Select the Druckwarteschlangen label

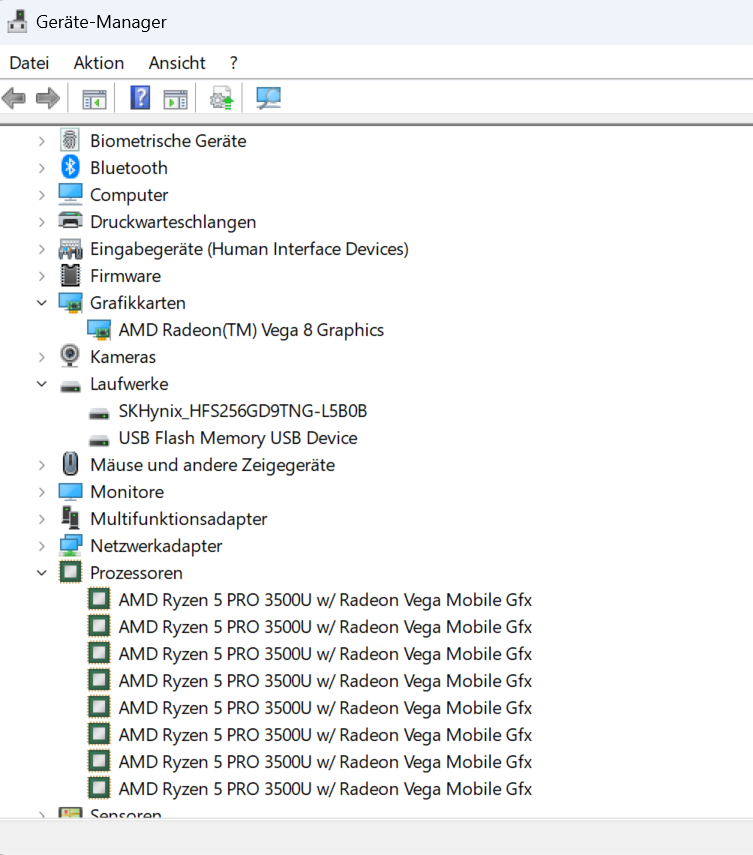tap(173, 222)
